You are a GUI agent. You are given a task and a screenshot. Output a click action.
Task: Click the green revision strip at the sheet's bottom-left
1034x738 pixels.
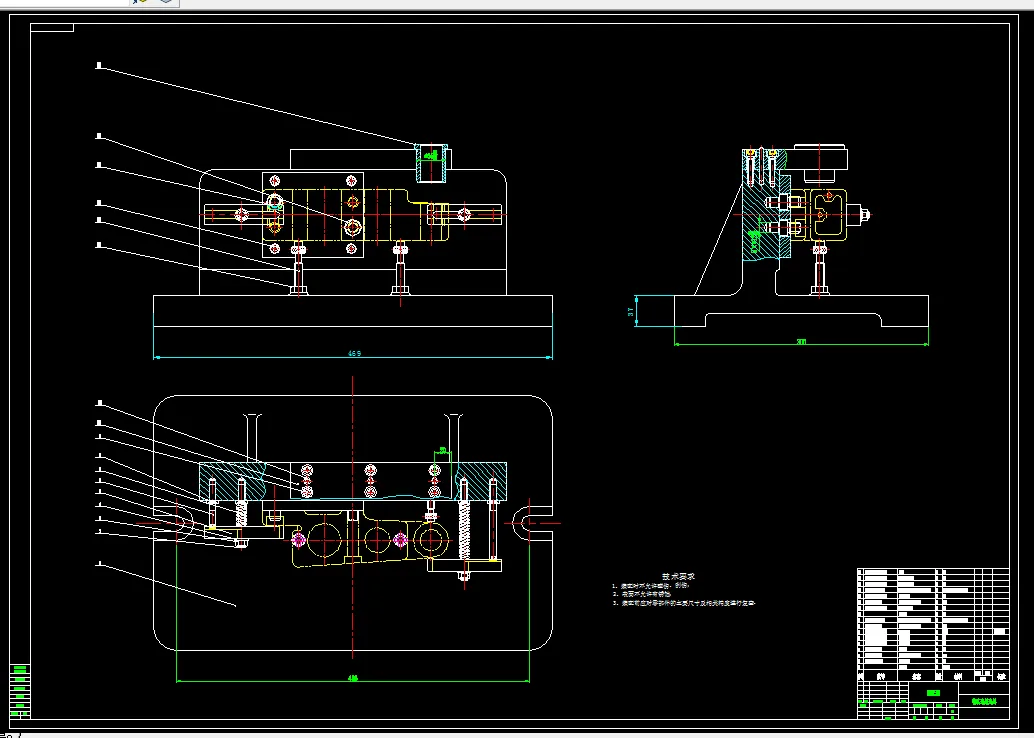[20, 691]
